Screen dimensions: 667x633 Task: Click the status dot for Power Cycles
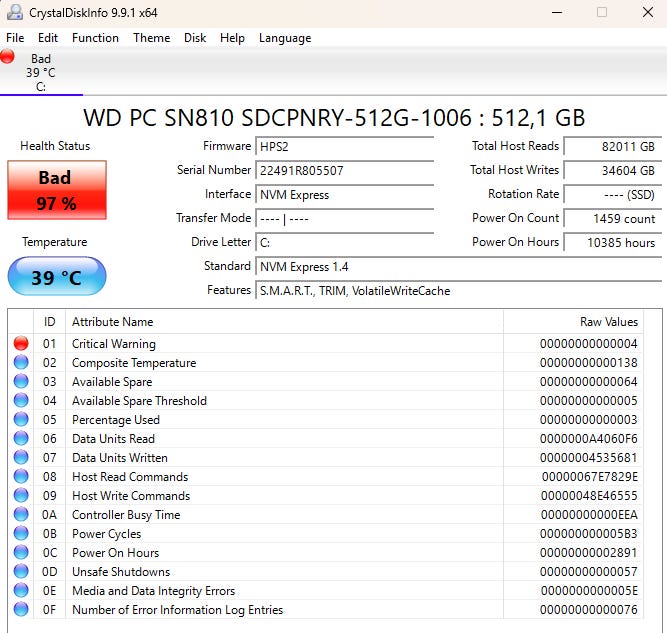click(21, 533)
